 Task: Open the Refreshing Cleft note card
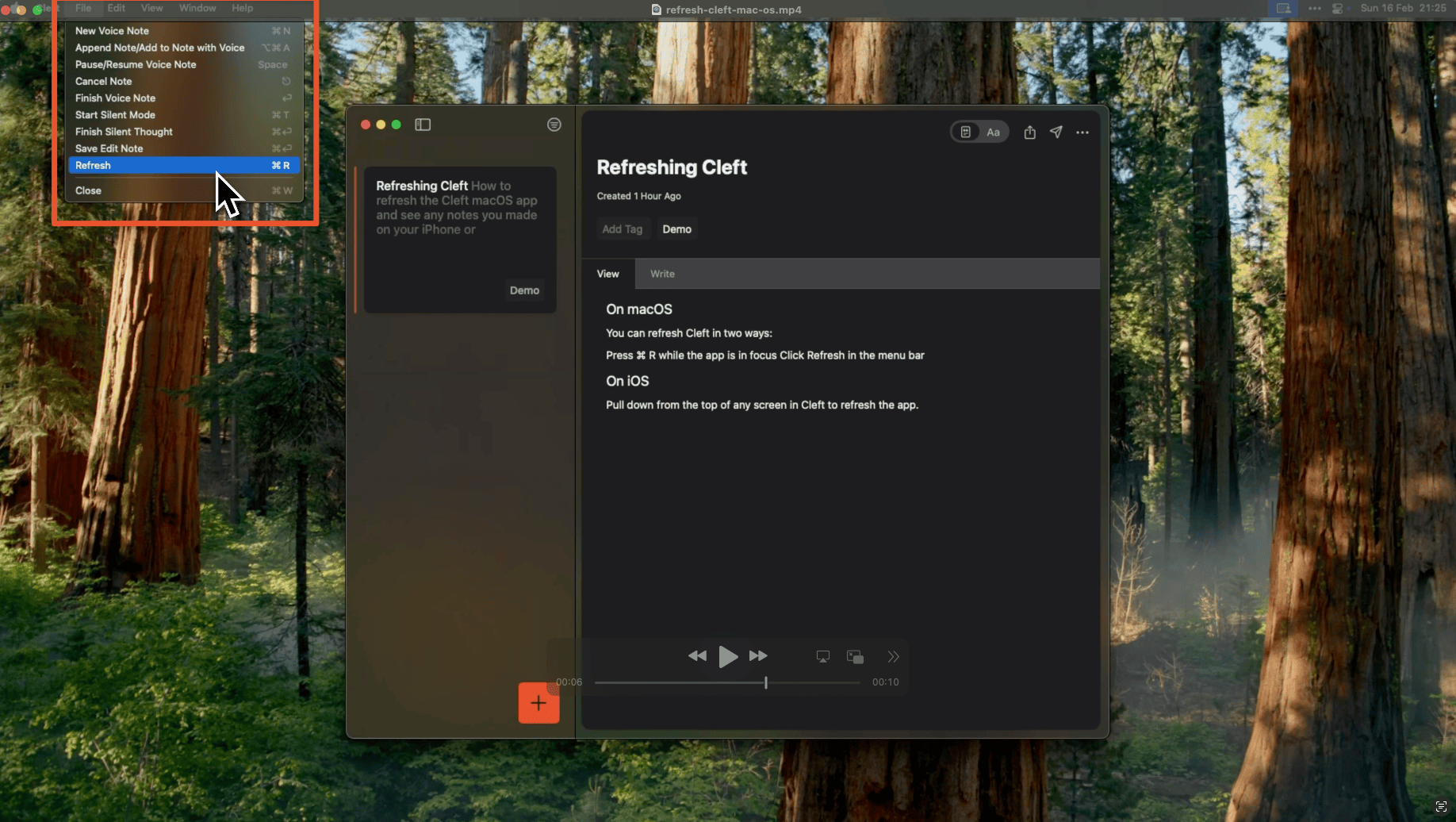(458, 238)
